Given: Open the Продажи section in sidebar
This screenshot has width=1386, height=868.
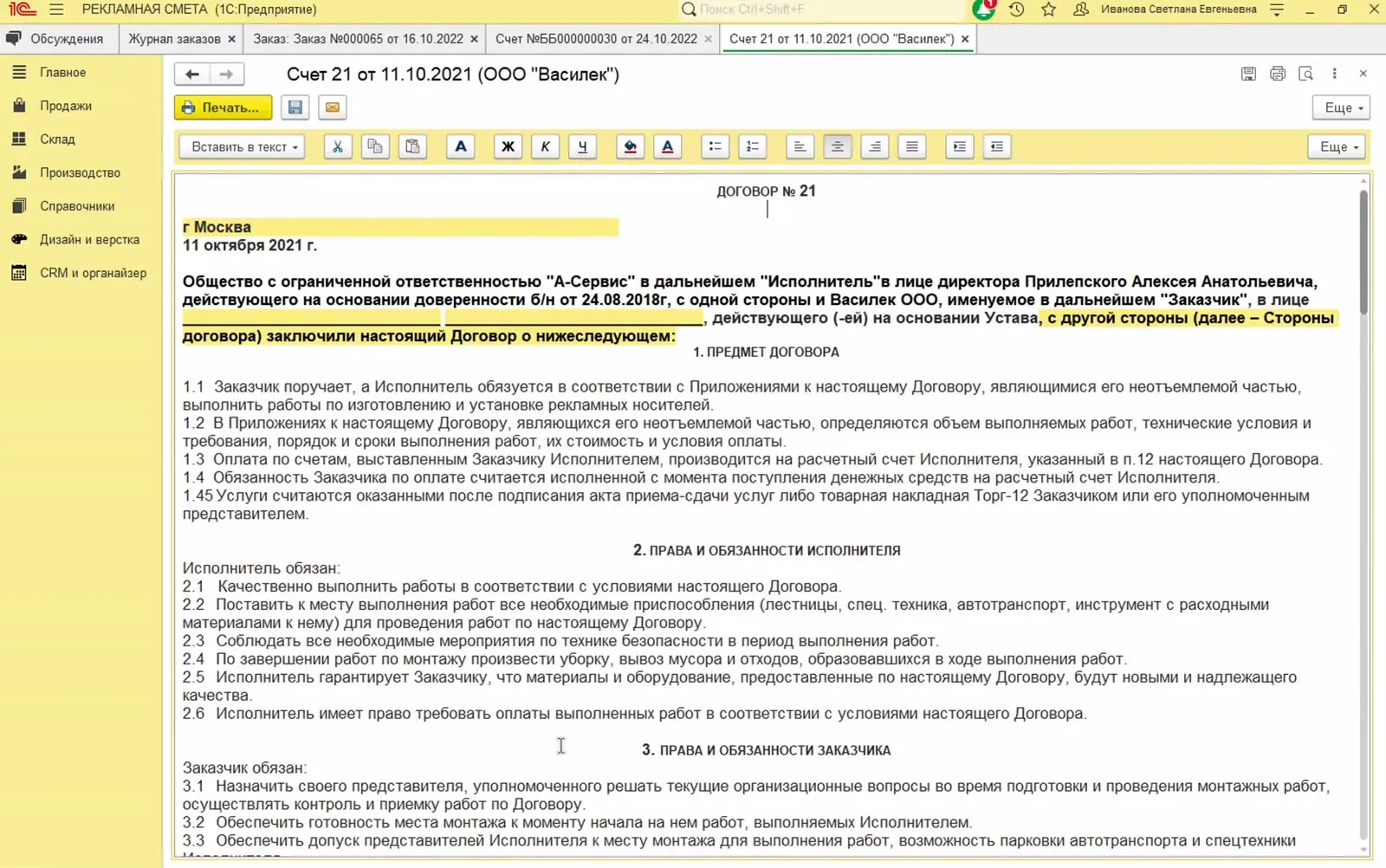Looking at the screenshot, I should point(65,106).
